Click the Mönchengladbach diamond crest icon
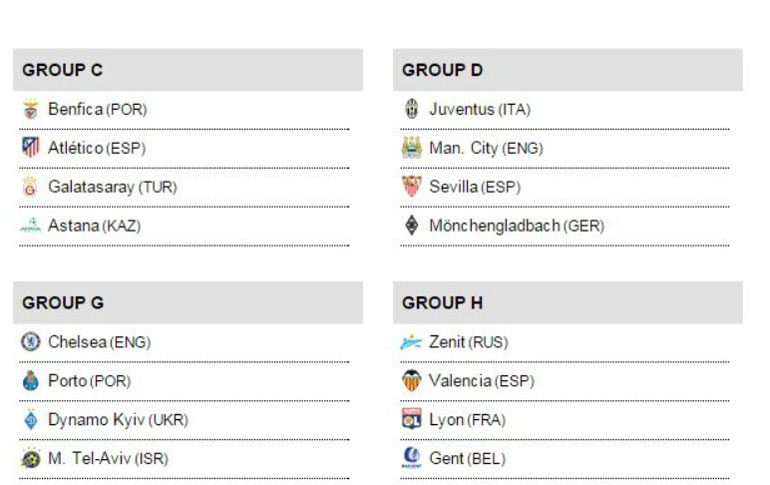The height and width of the screenshot is (485, 770). [411, 226]
